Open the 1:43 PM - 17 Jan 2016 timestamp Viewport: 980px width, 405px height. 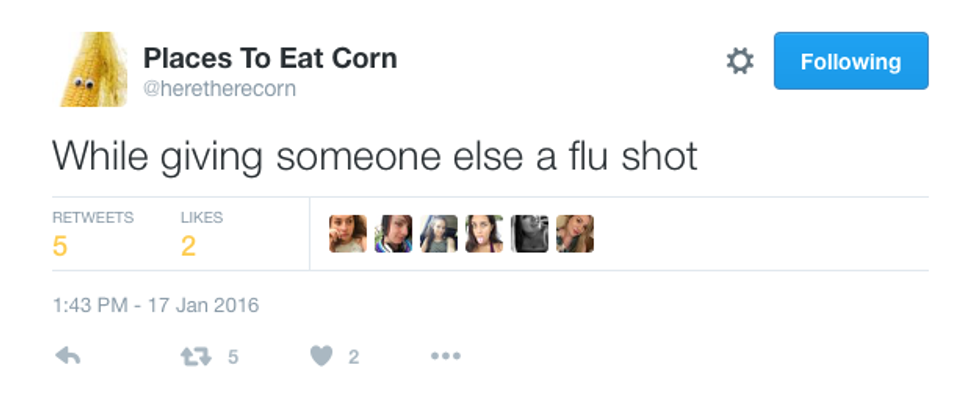[x=155, y=305]
